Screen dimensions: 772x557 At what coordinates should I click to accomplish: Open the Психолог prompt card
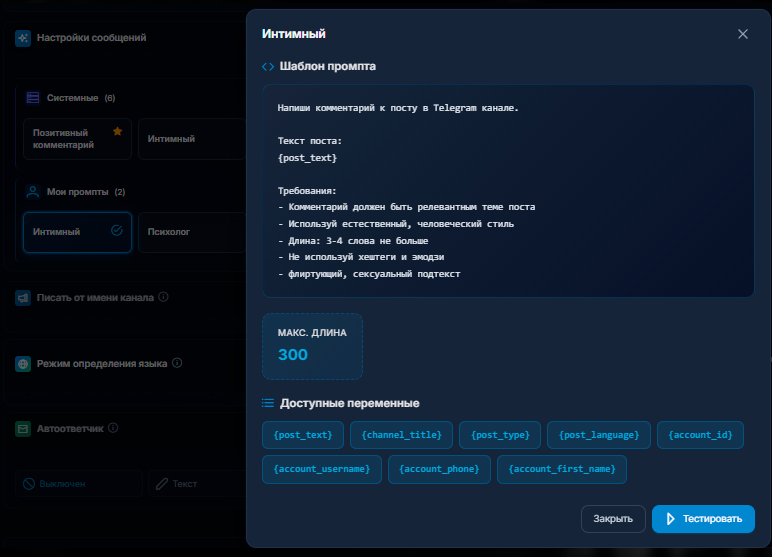192,232
